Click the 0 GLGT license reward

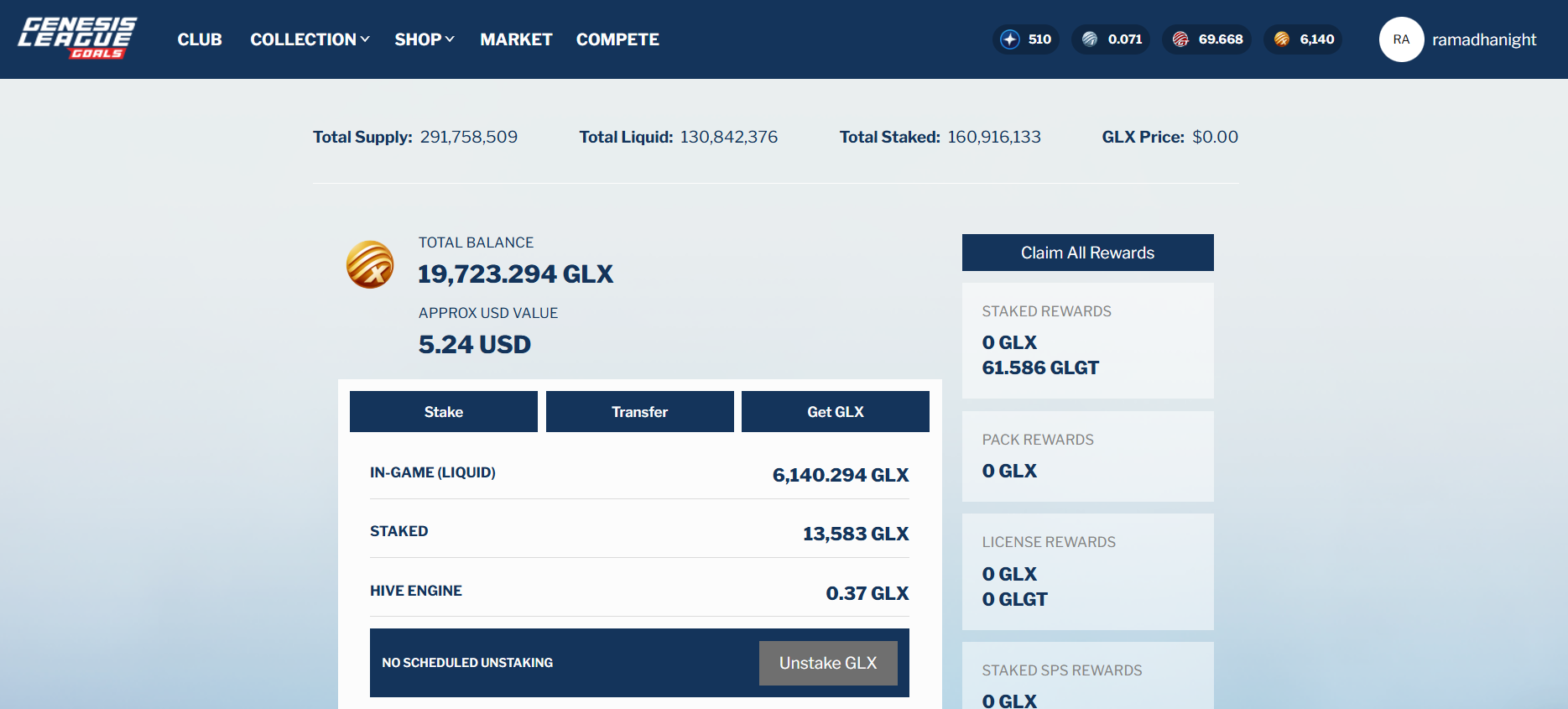click(x=1014, y=599)
